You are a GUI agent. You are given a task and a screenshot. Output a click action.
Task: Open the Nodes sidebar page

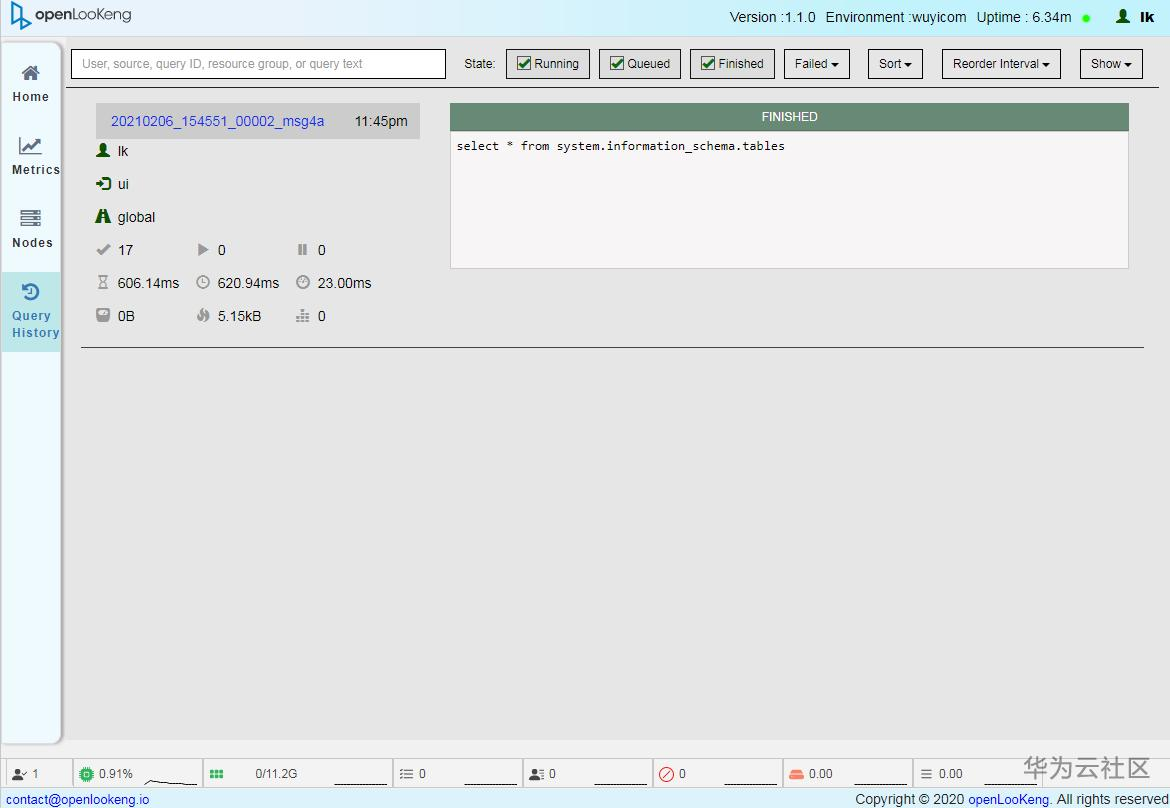(x=32, y=229)
